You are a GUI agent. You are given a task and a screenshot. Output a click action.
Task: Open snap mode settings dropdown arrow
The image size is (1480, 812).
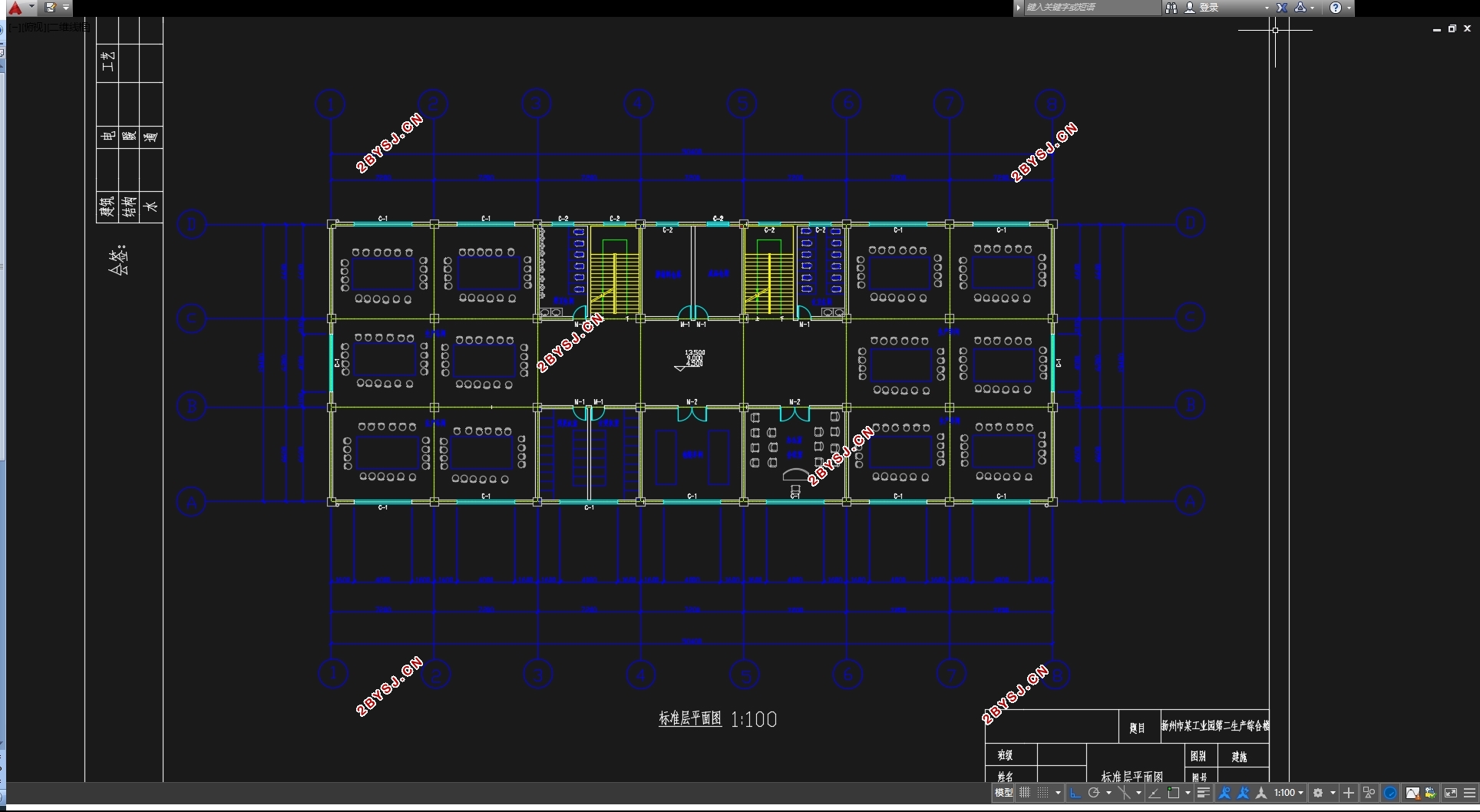(1058, 793)
